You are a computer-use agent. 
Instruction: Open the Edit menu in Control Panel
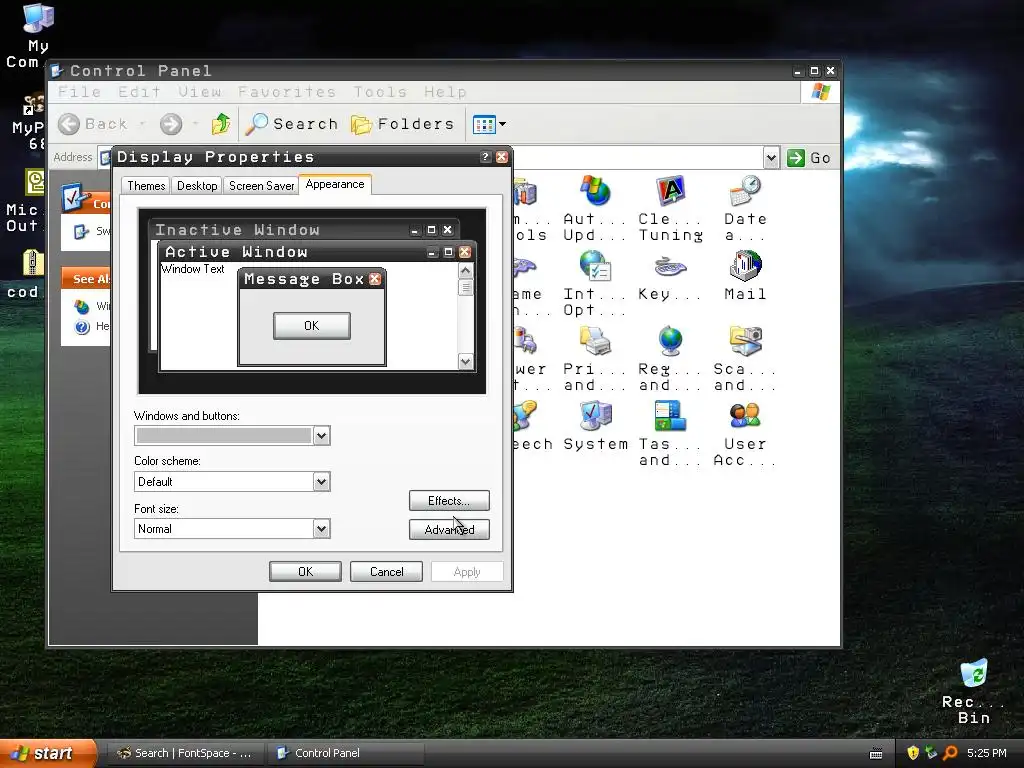coord(139,92)
